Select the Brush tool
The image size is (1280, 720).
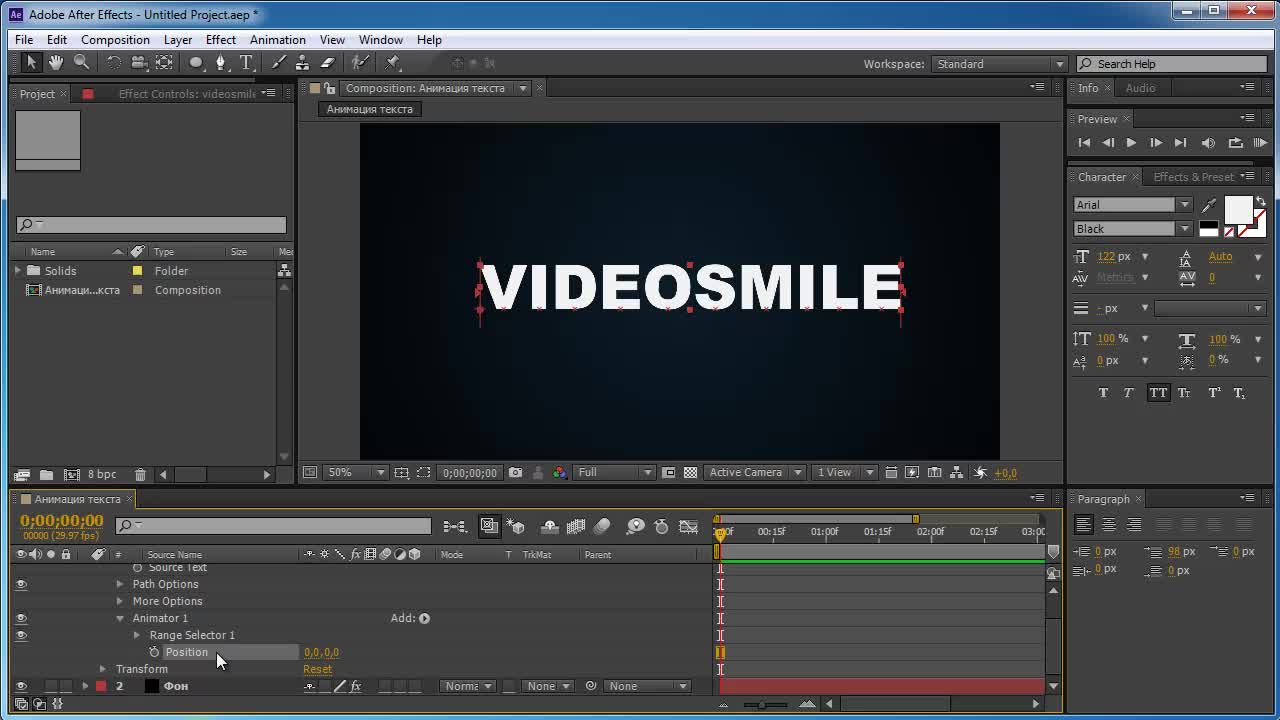(x=279, y=63)
